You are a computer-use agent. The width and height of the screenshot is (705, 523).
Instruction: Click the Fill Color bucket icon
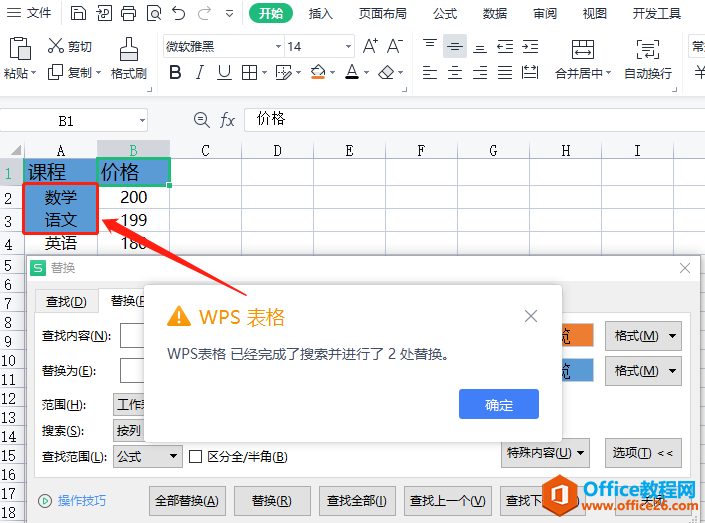pyautogui.click(x=318, y=72)
